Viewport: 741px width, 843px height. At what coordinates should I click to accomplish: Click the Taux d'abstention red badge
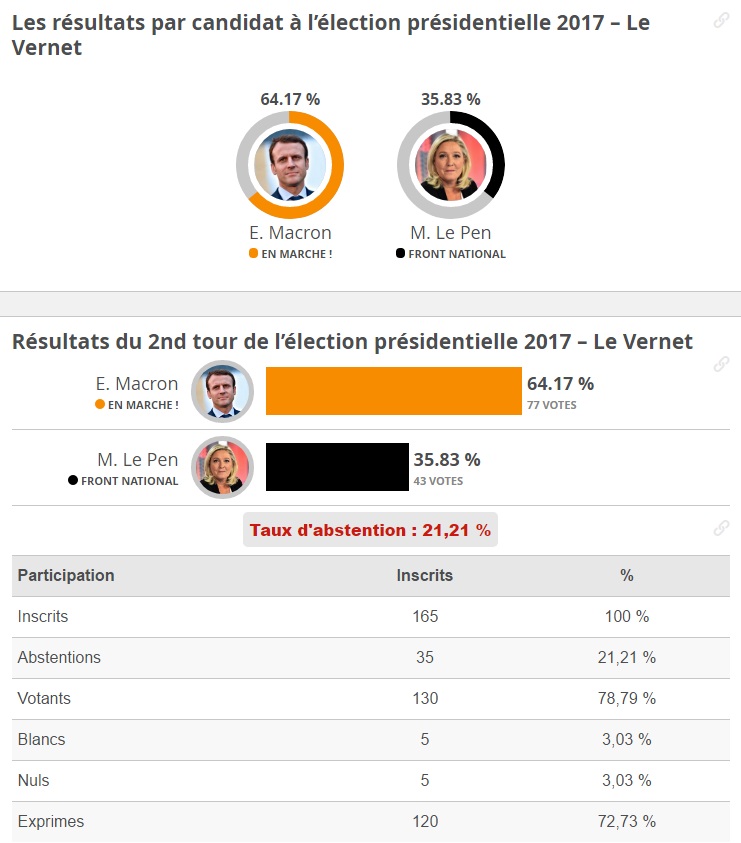click(370, 530)
